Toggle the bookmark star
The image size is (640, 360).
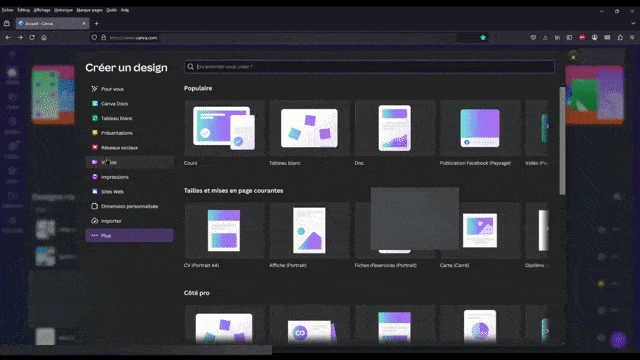pos(483,38)
